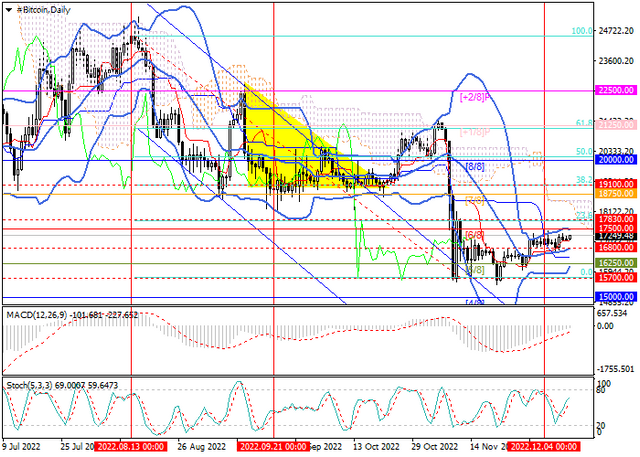Click the [8/8] Murrey level label
Image resolution: width=640 pixels, height=457 pixels.
[x=475, y=166]
